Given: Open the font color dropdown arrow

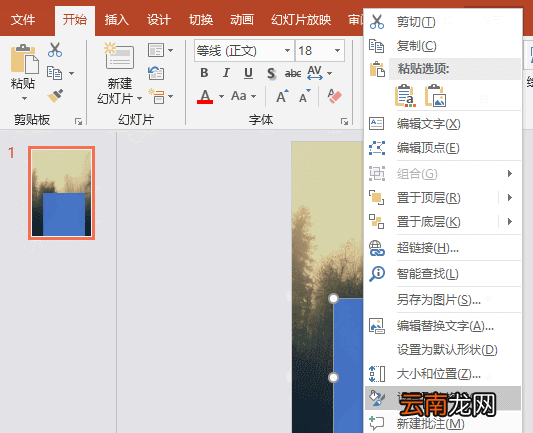Looking at the screenshot, I should (x=221, y=97).
